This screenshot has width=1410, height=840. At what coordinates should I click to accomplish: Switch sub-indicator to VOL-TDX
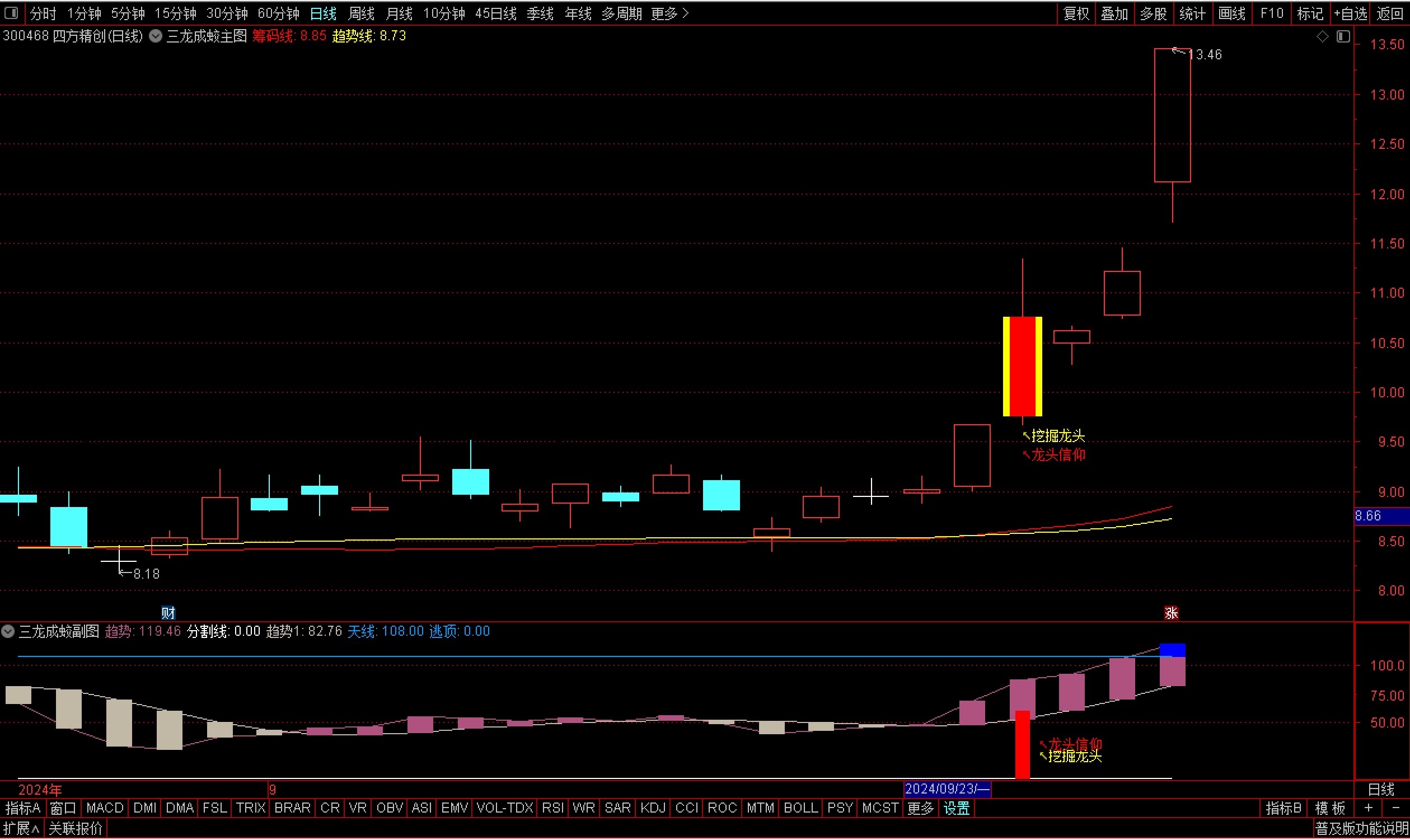click(x=505, y=809)
